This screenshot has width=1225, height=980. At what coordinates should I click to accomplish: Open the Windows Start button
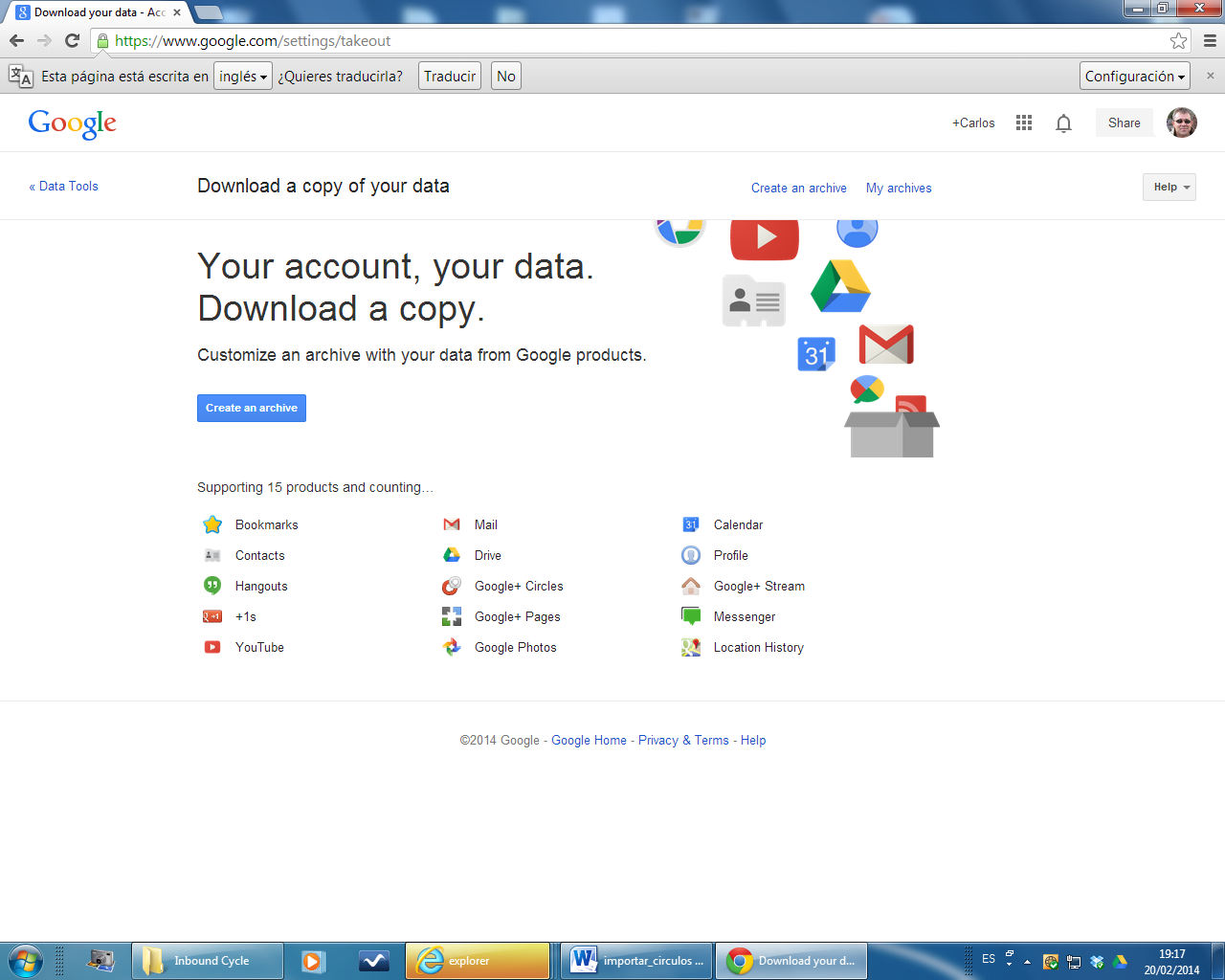[x=25, y=960]
